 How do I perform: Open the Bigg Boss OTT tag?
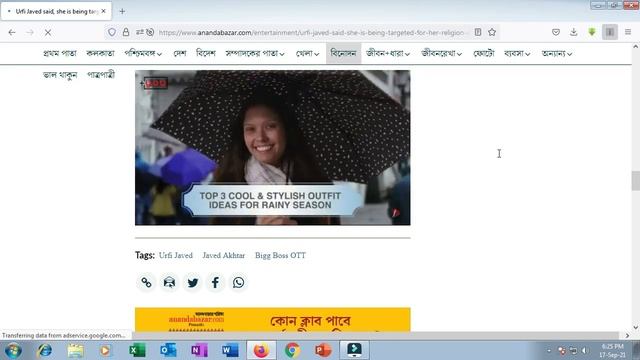[280, 256]
